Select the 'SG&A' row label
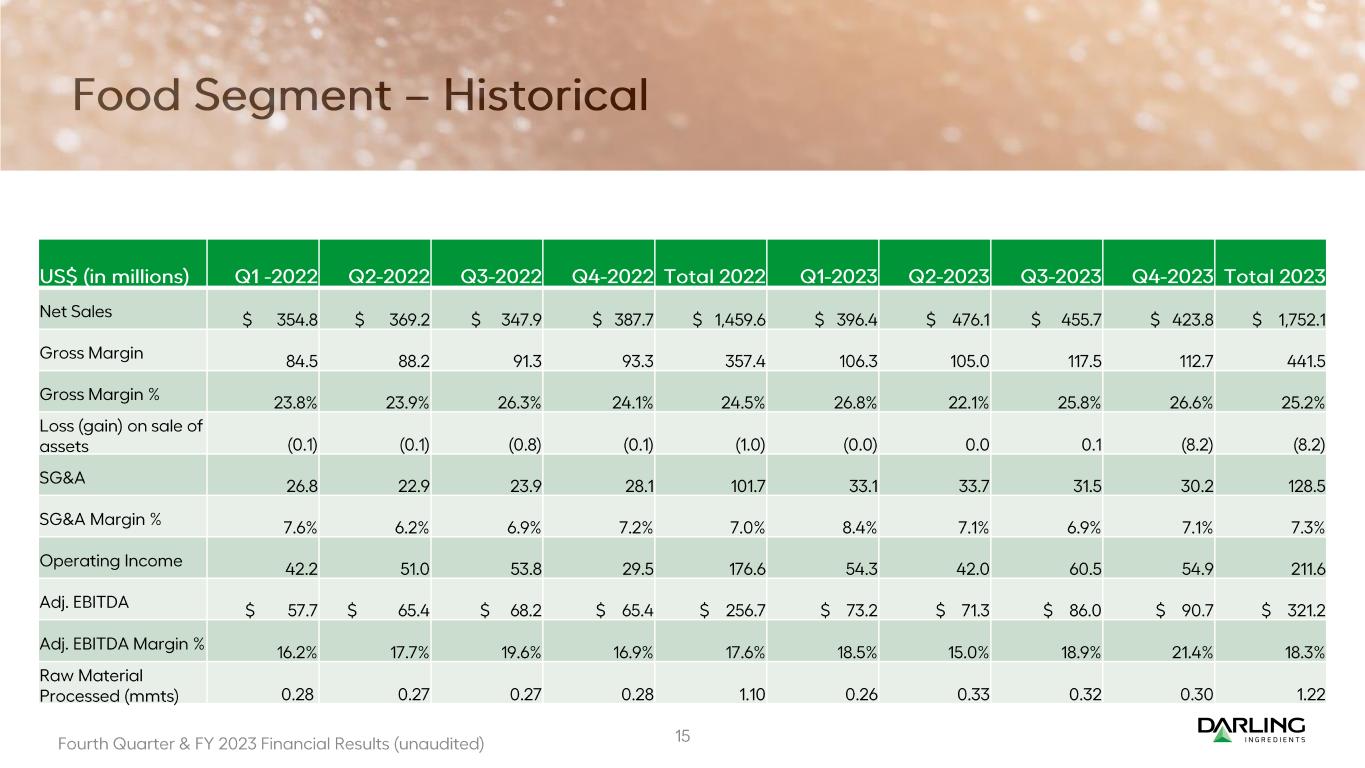Viewport: 1365px width, 768px height. click(63, 477)
